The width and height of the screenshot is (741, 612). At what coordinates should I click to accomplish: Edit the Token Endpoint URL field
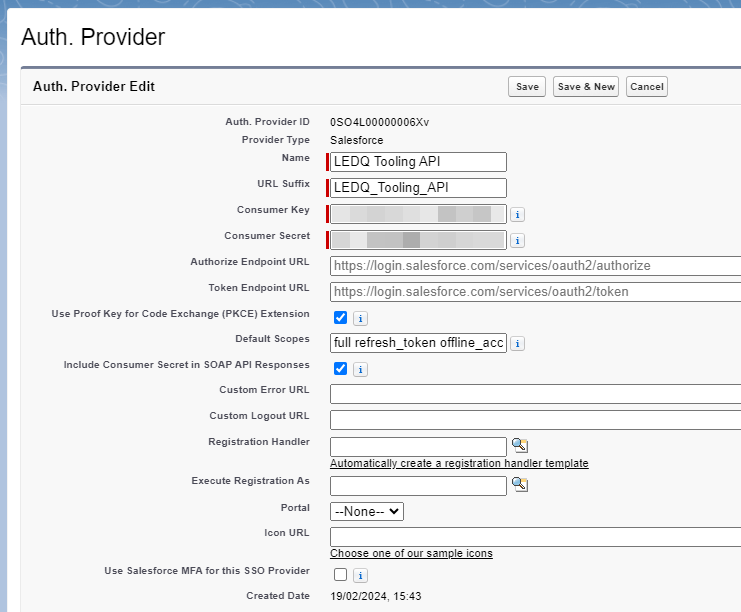pyautogui.click(x=535, y=292)
